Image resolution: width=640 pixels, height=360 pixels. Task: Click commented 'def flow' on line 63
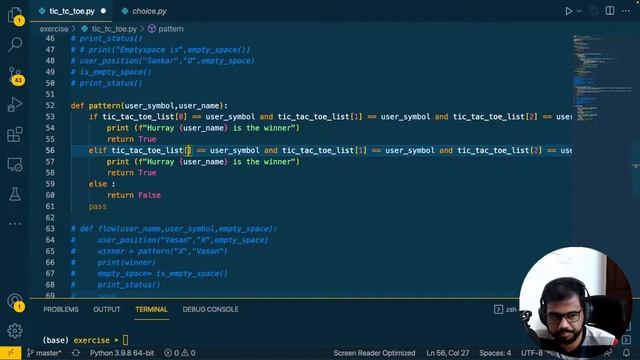tap(174, 229)
